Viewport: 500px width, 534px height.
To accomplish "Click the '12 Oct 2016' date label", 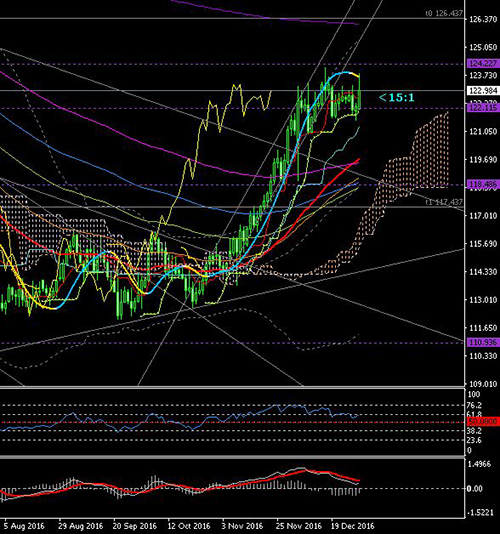I will [x=189, y=526].
